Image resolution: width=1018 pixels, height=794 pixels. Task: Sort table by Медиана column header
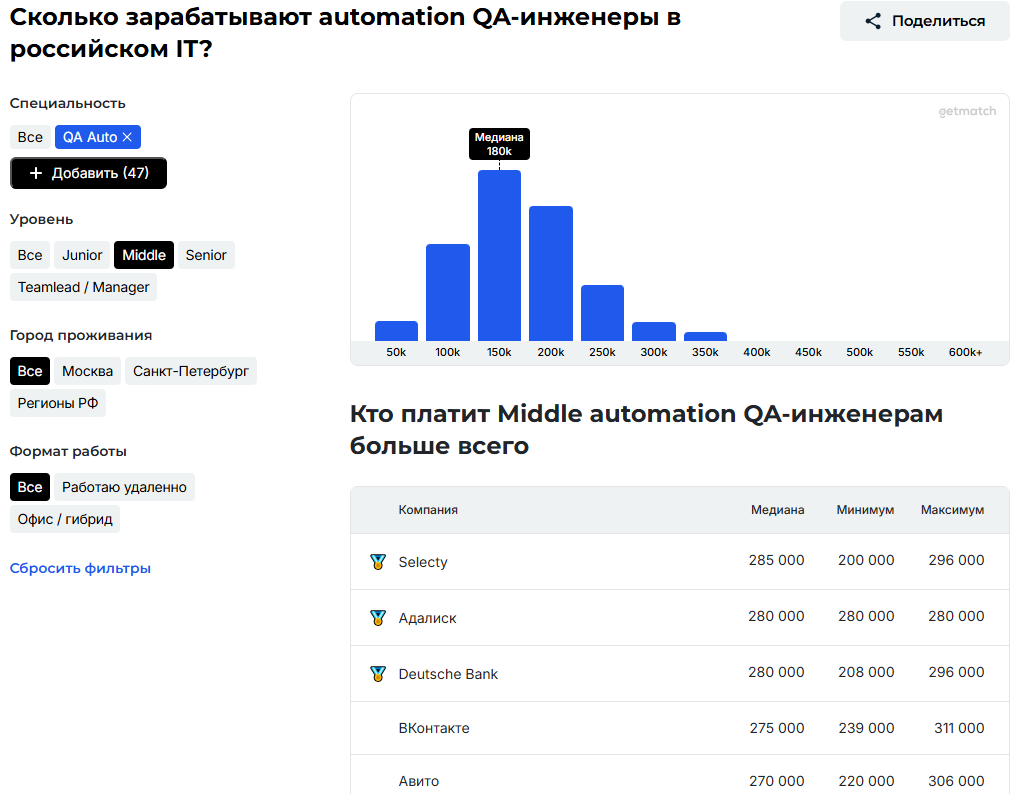777,510
